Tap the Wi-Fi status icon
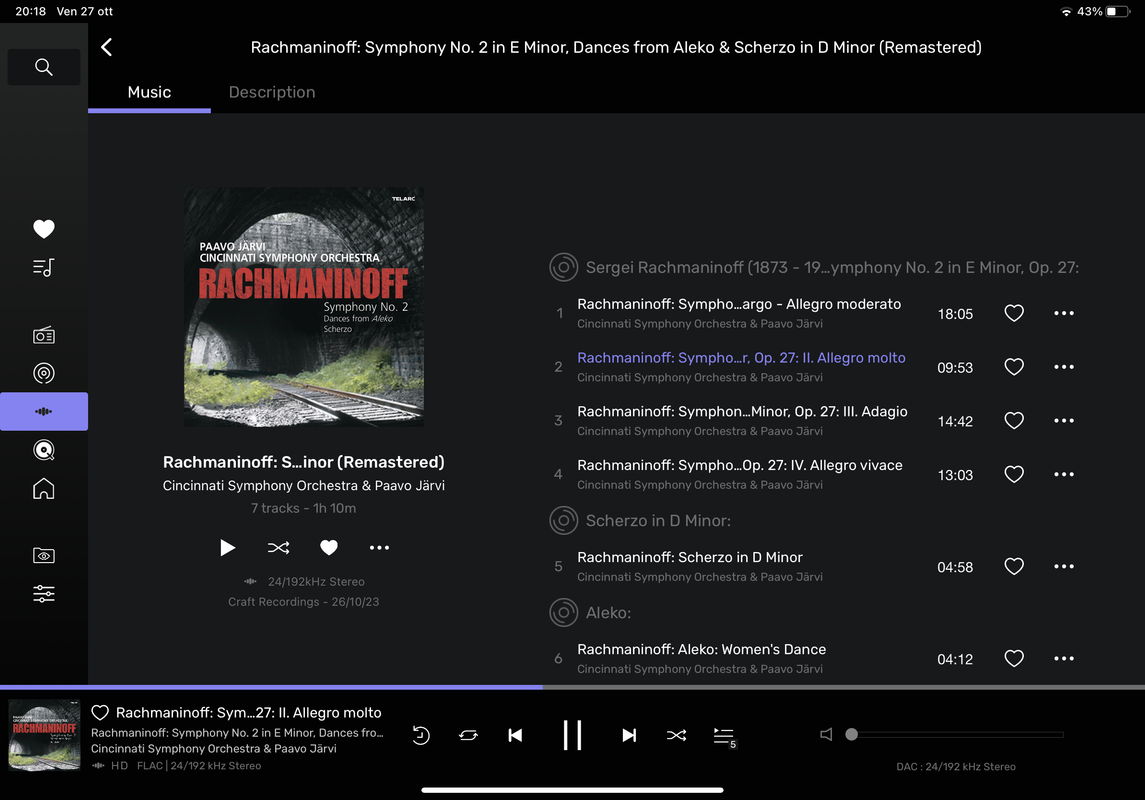 click(1065, 12)
